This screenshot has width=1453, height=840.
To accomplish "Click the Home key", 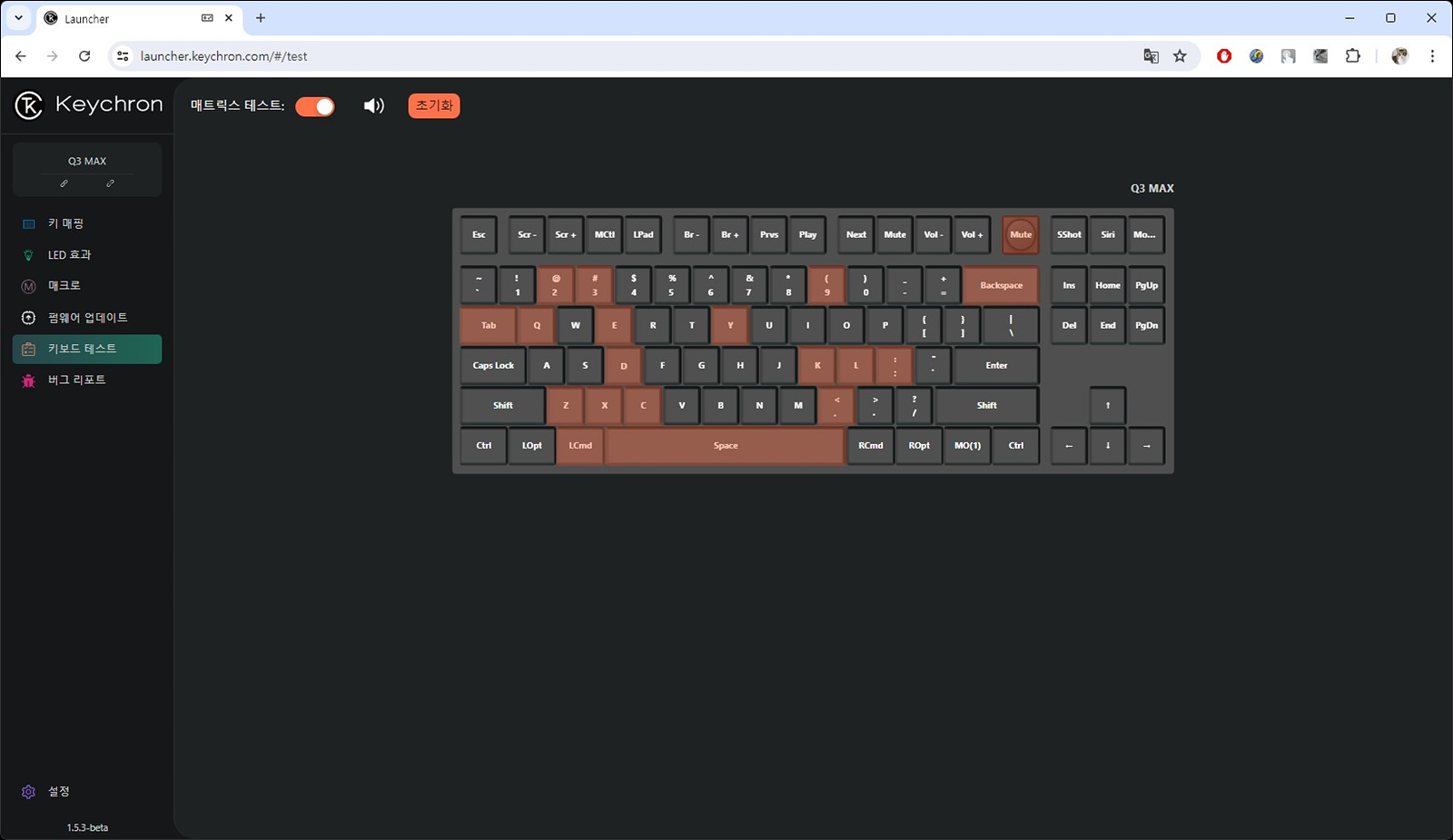I will point(1108,285).
